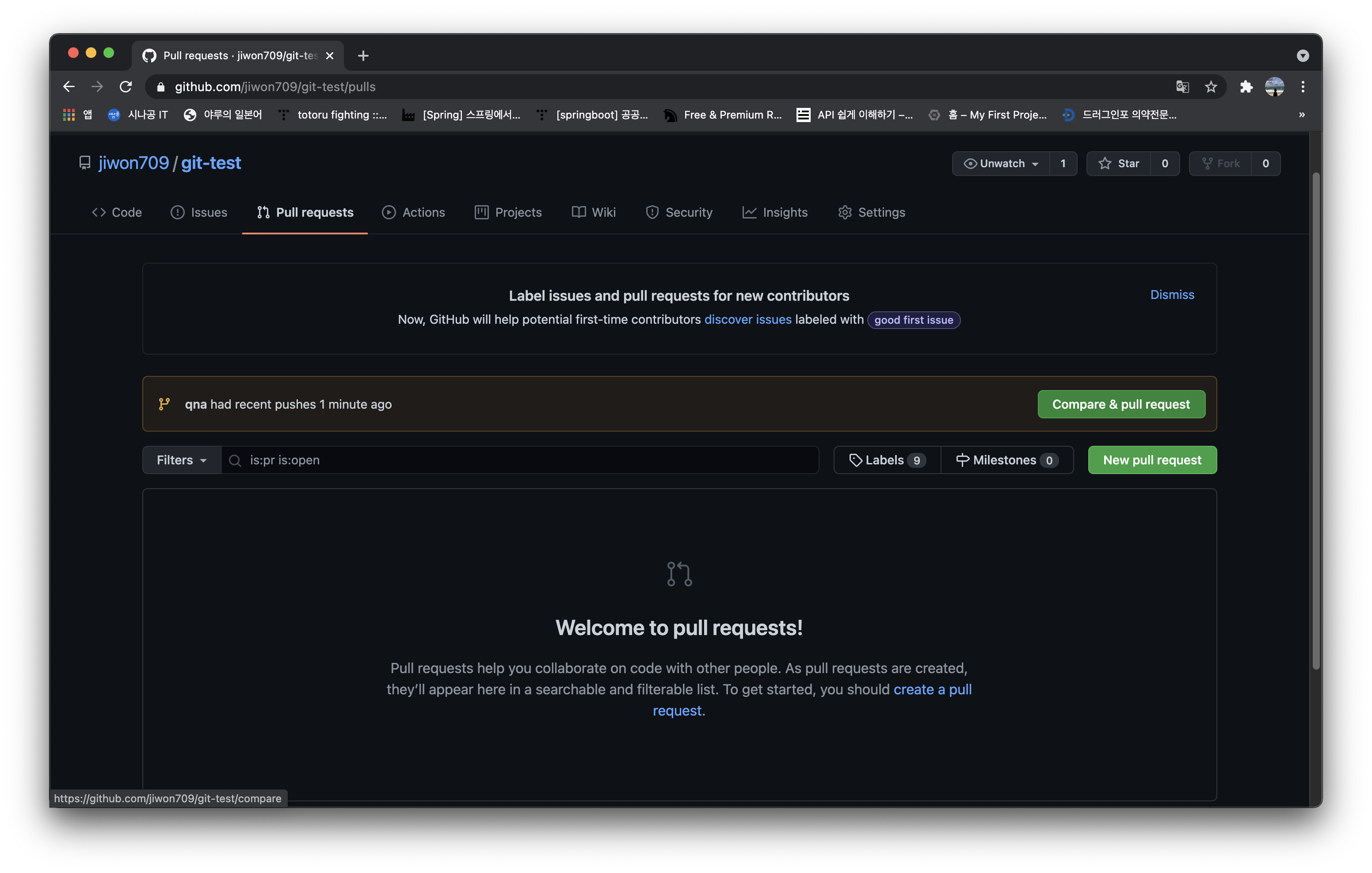The image size is (1372, 873).
Task: Open the 시나공 IT bookmark
Action: coord(138,115)
